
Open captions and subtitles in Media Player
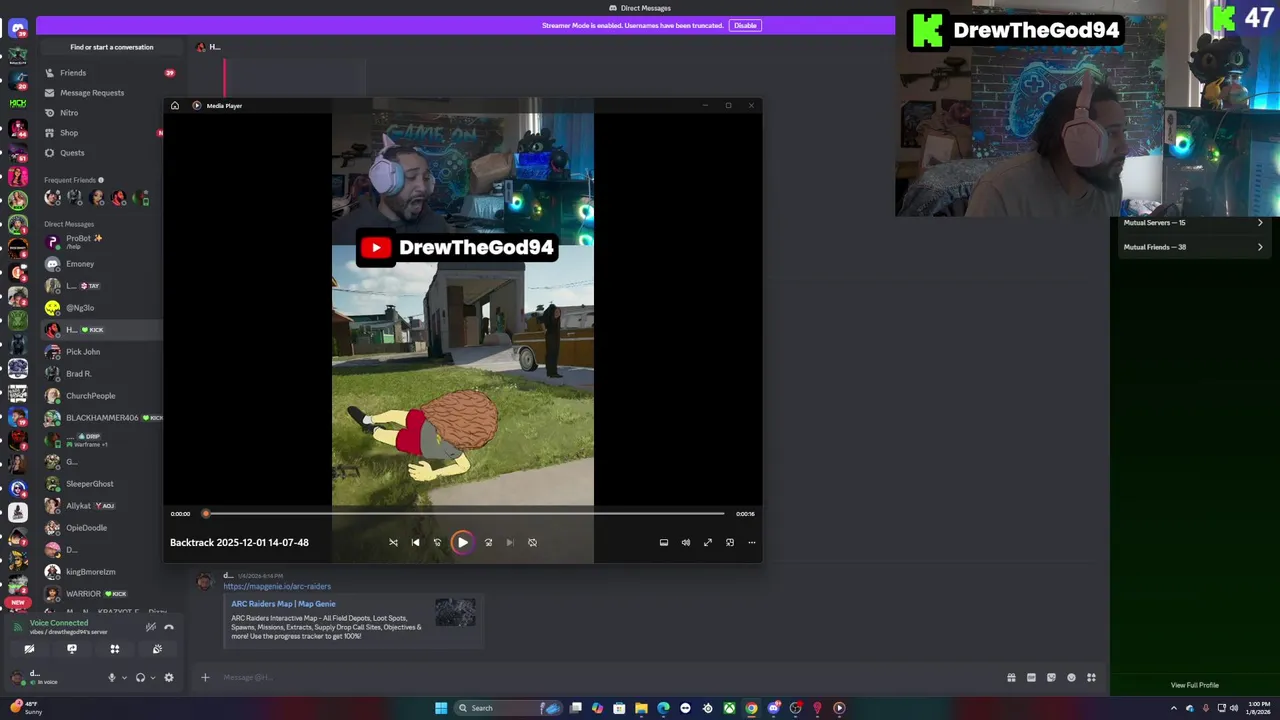[664, 542]
